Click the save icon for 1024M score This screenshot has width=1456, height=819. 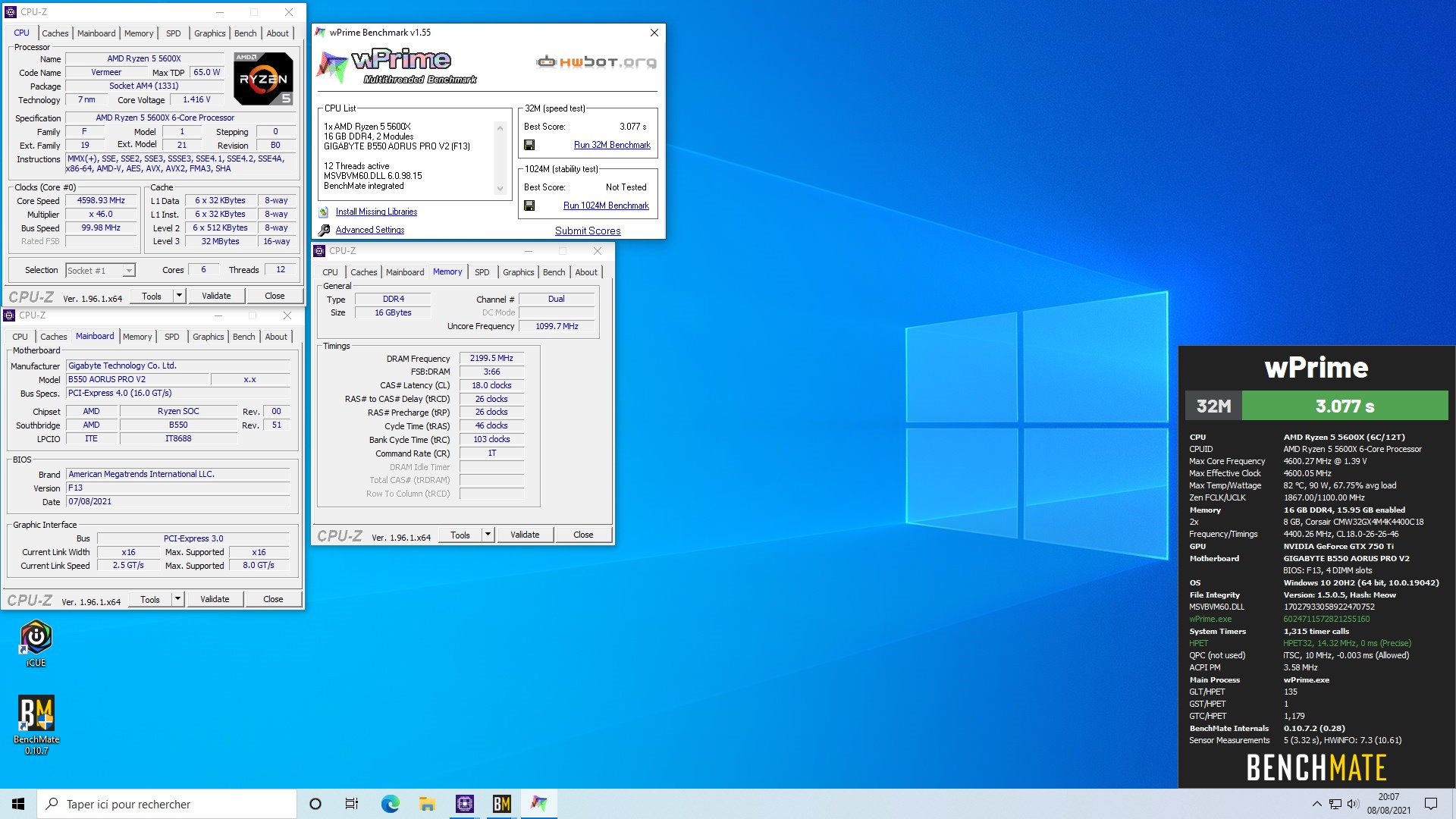coord(529,206)
